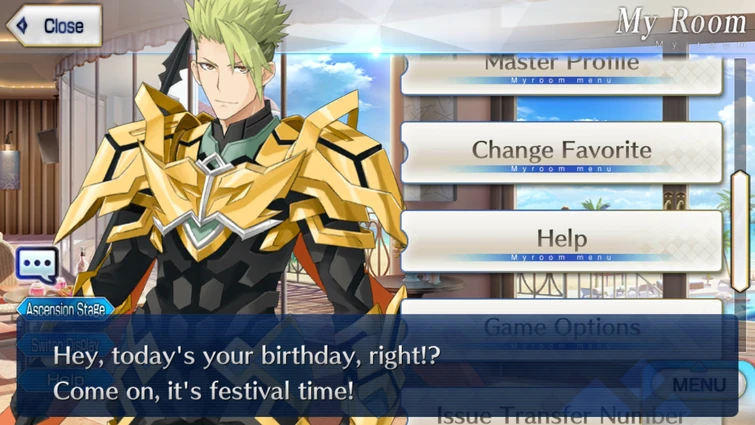The image size is (755, 425).
Task: Tap the diamond emblem left of MENU
Action: click(644, 381)
